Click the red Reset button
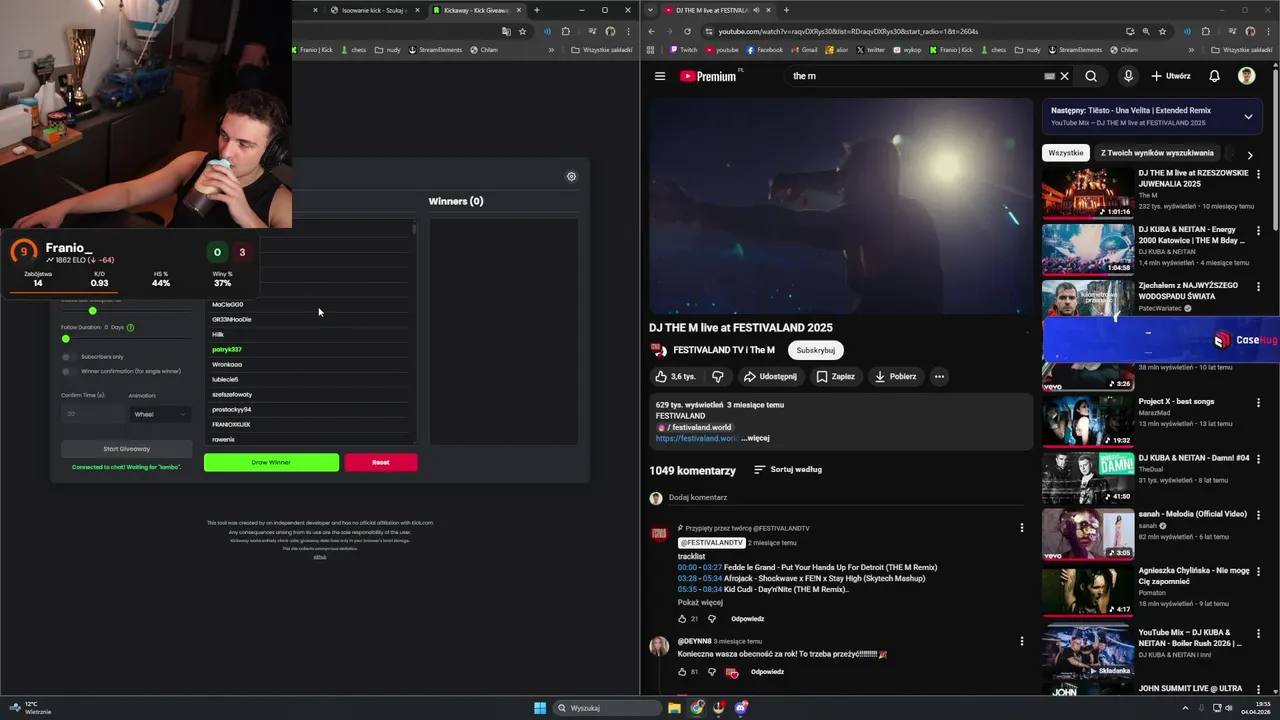This screenshot has width=1280, height=720. coord(381,462)
